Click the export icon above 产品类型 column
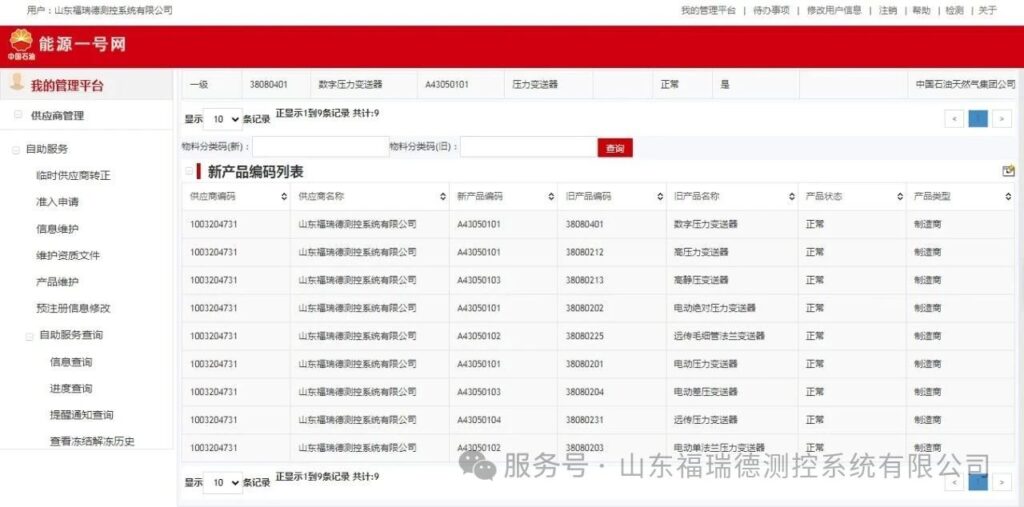The height and width of the screenshot is (507, 1024). pos(1008,171)
